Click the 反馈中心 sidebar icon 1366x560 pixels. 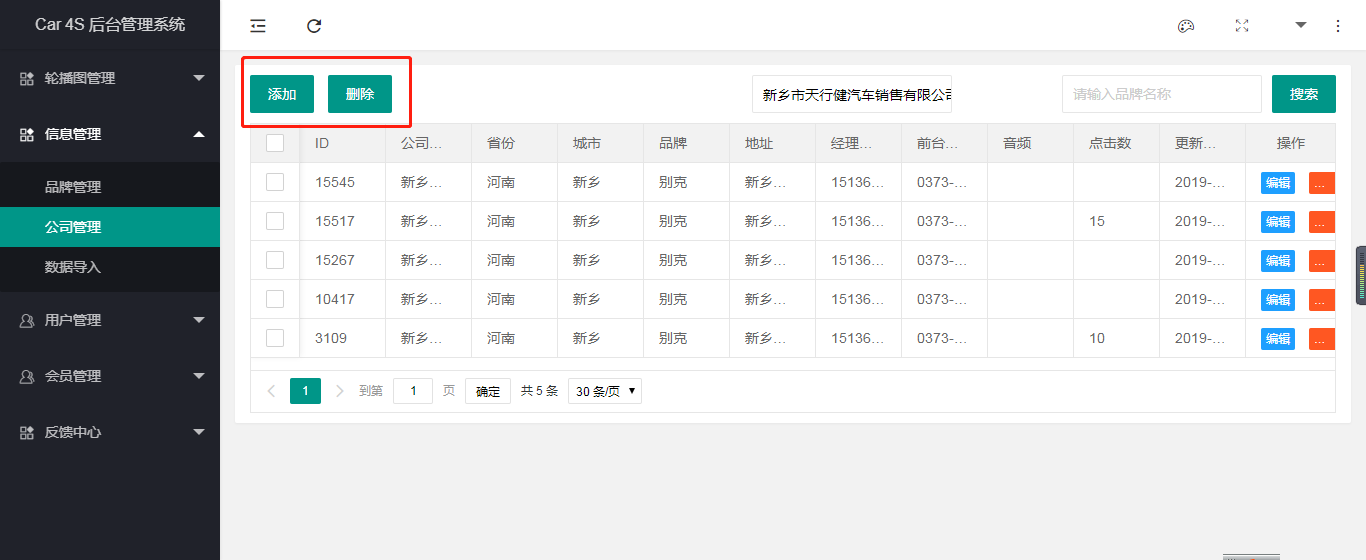pyautogui.click(x=27, y=432)
